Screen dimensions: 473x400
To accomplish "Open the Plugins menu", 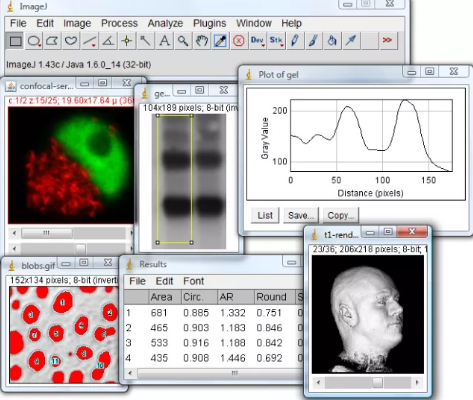I will tap(210, 23).
